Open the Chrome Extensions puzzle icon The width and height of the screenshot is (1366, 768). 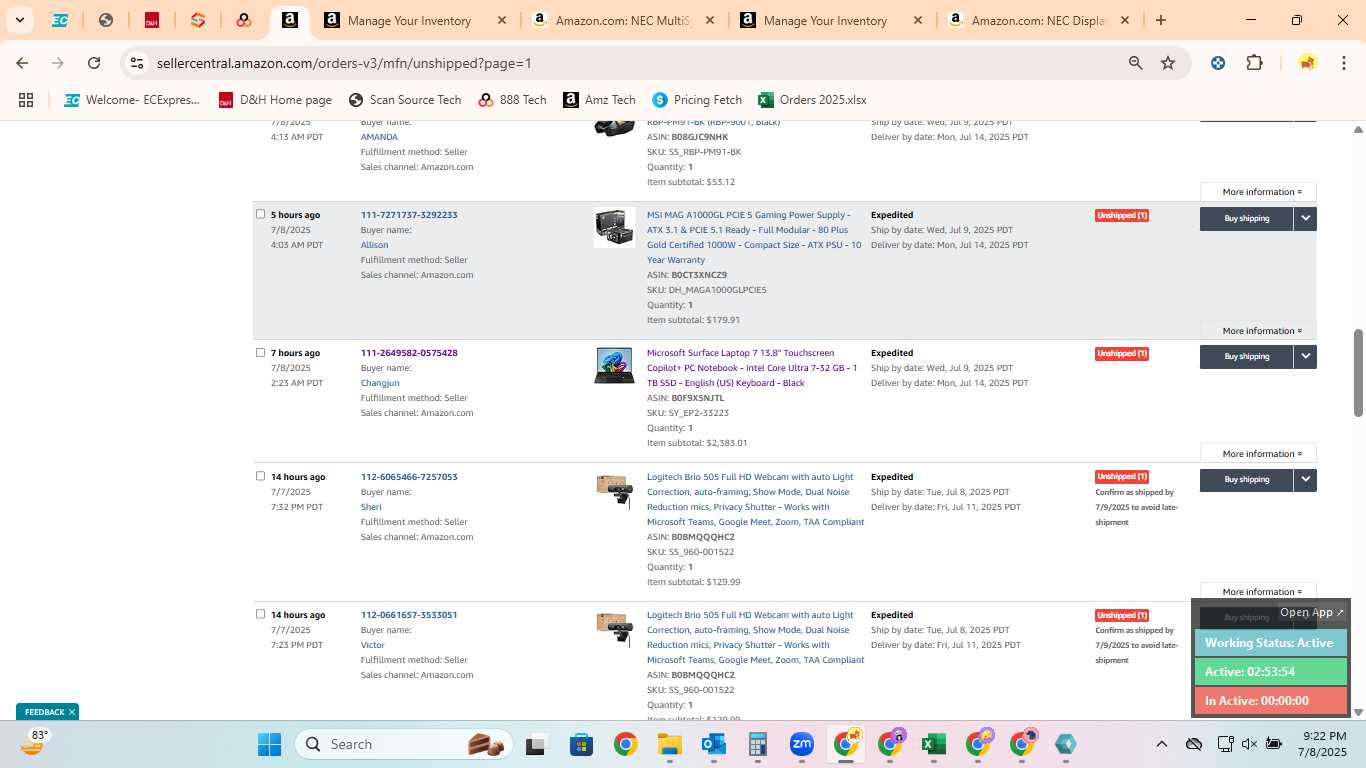(1254, 63)
